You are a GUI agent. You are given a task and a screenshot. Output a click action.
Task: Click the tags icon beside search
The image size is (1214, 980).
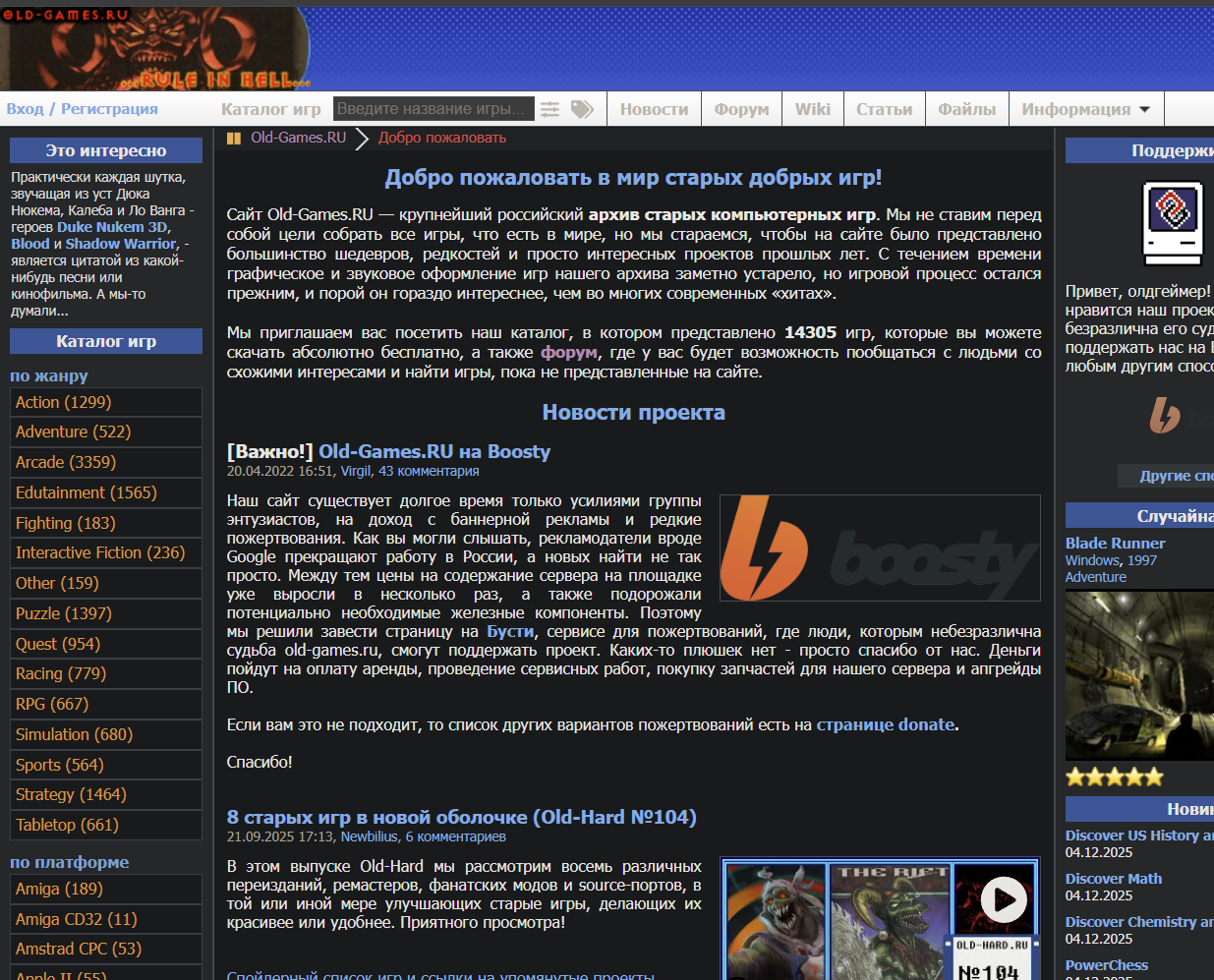(x=583, y=109)
